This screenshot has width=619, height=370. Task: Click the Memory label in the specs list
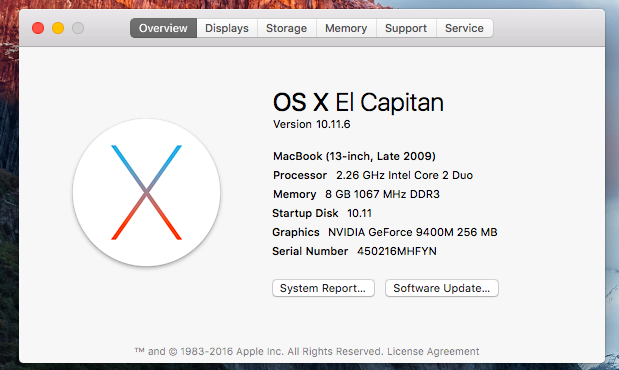(294, 194)
